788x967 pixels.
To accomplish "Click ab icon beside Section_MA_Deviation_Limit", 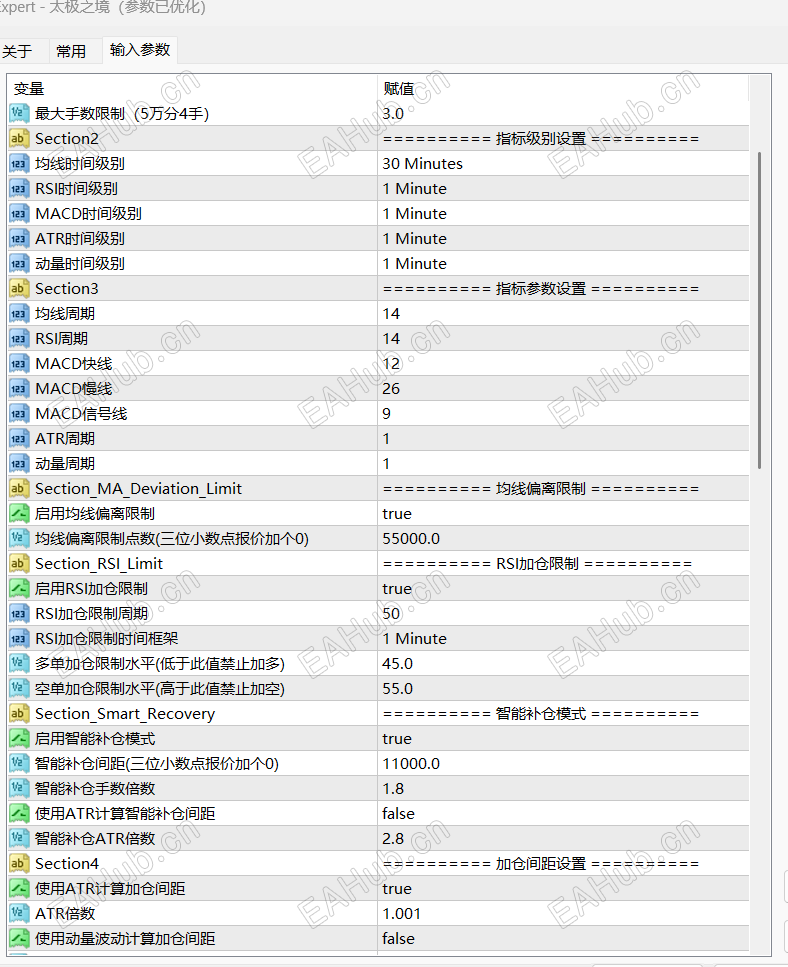I will tap(19, 488).
